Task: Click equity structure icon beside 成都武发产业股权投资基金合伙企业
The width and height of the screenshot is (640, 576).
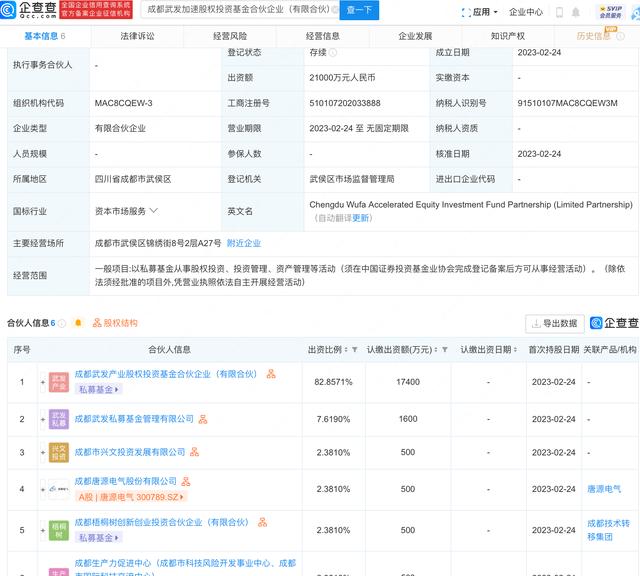Action: click(271, 374)
